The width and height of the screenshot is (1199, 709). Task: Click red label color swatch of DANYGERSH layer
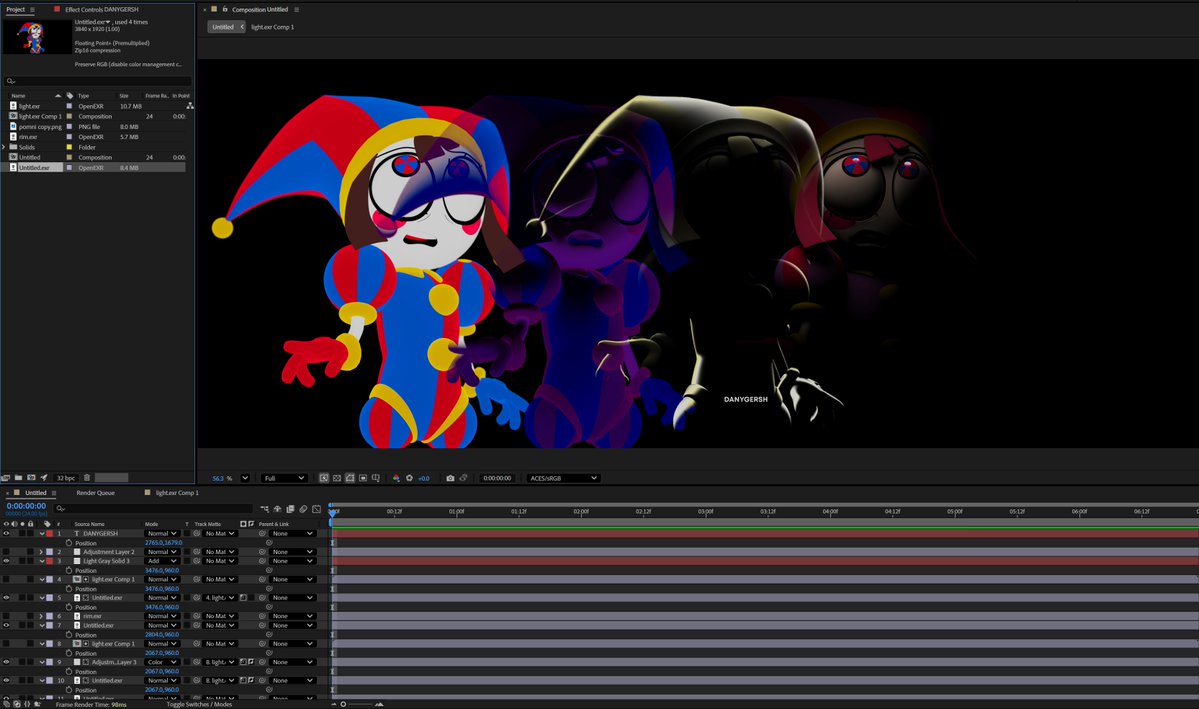50,534
